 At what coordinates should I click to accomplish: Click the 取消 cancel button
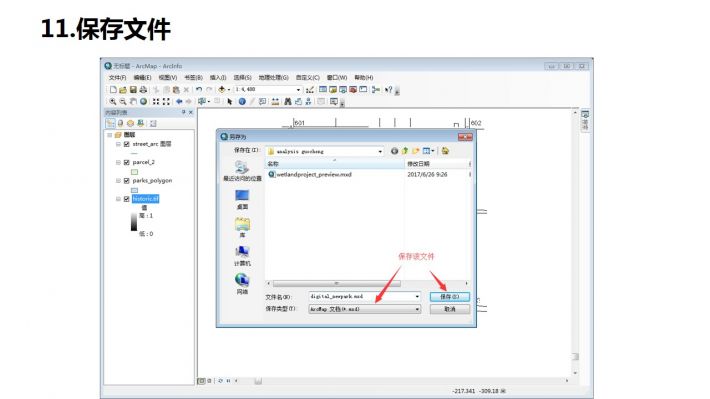point(449,309)
